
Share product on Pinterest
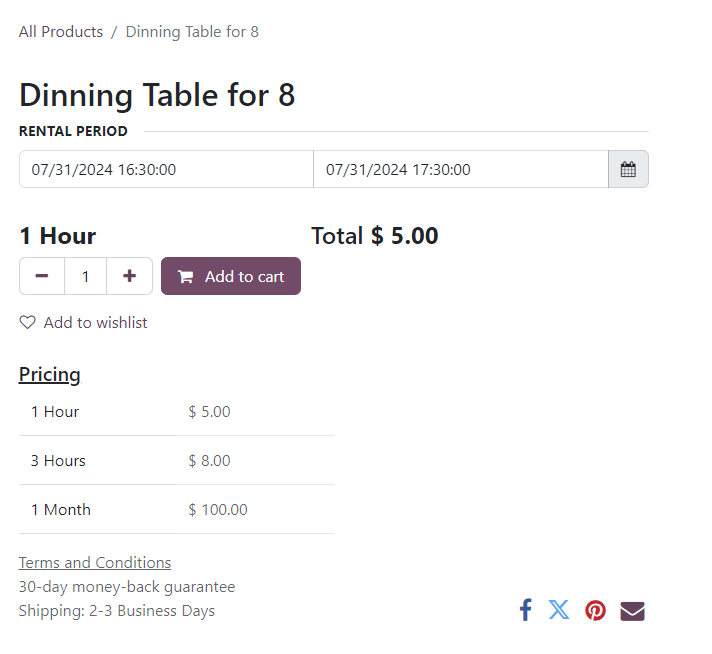[595, 610]
